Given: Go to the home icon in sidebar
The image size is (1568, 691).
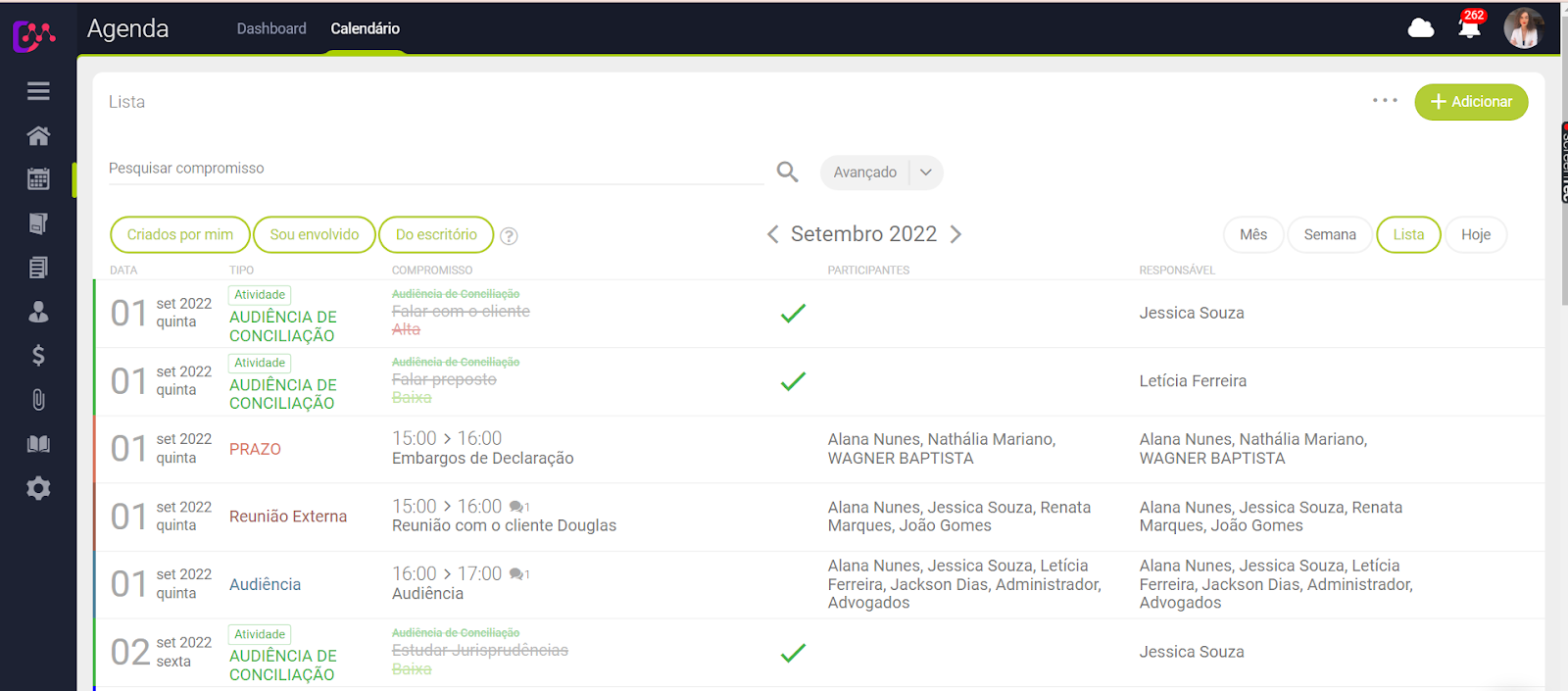Looking at the screenshot, I should (x=38, y=135).
